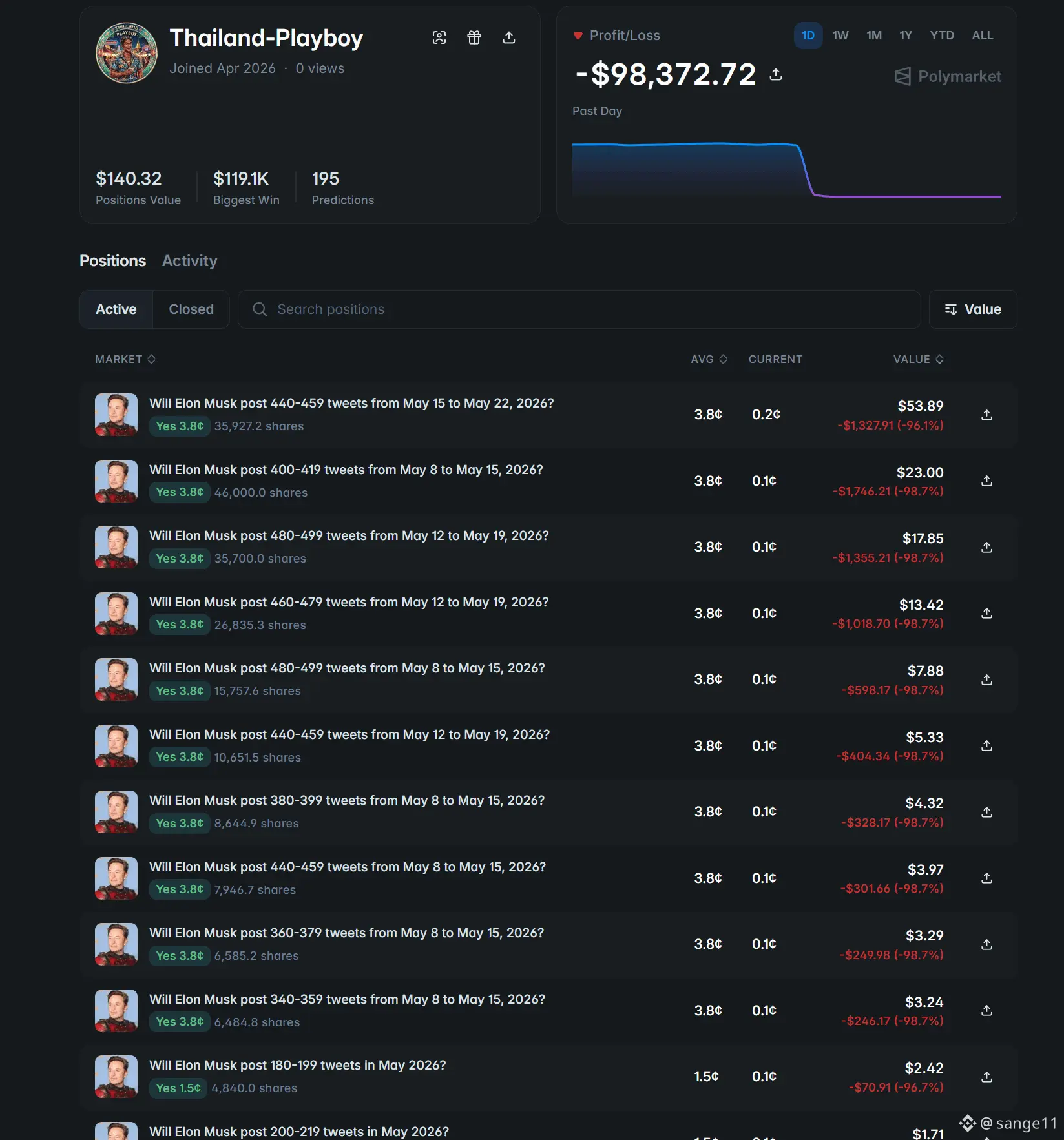Select the 1Y profit/loss range
The height and width of the screenshot is (1140, 1064).
point(906,36)
